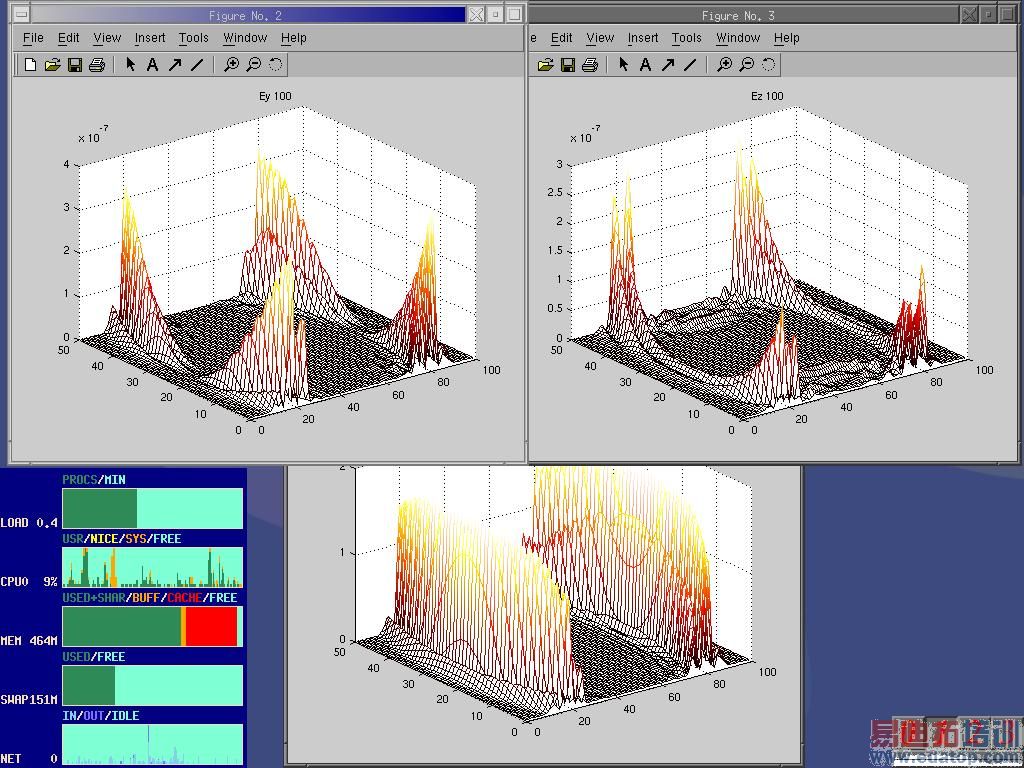Click Save icon in Figure 2 toolbar

(x=75, y=65)
